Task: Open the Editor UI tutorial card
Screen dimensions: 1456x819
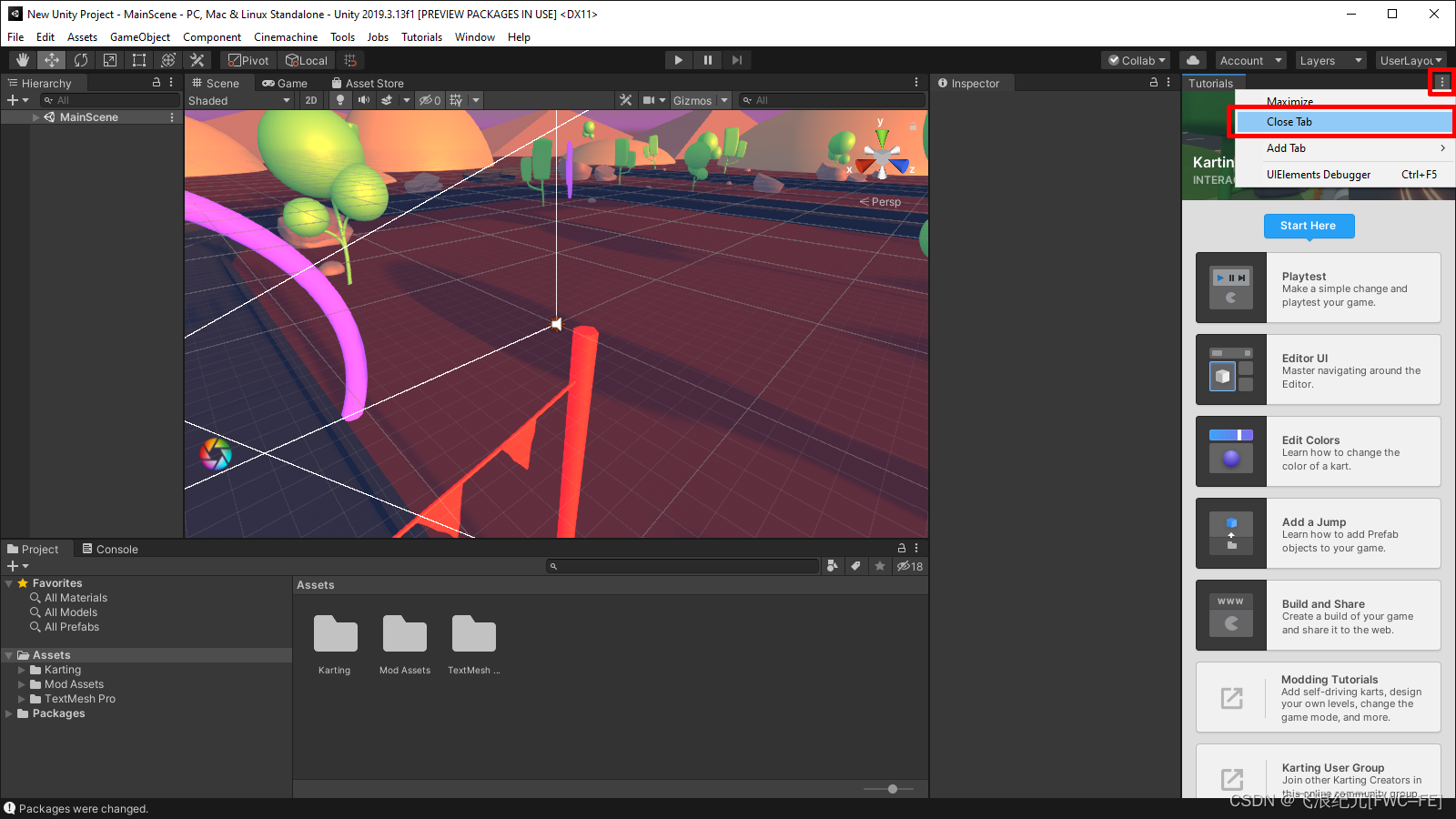Action: (x=1318, y=369)
